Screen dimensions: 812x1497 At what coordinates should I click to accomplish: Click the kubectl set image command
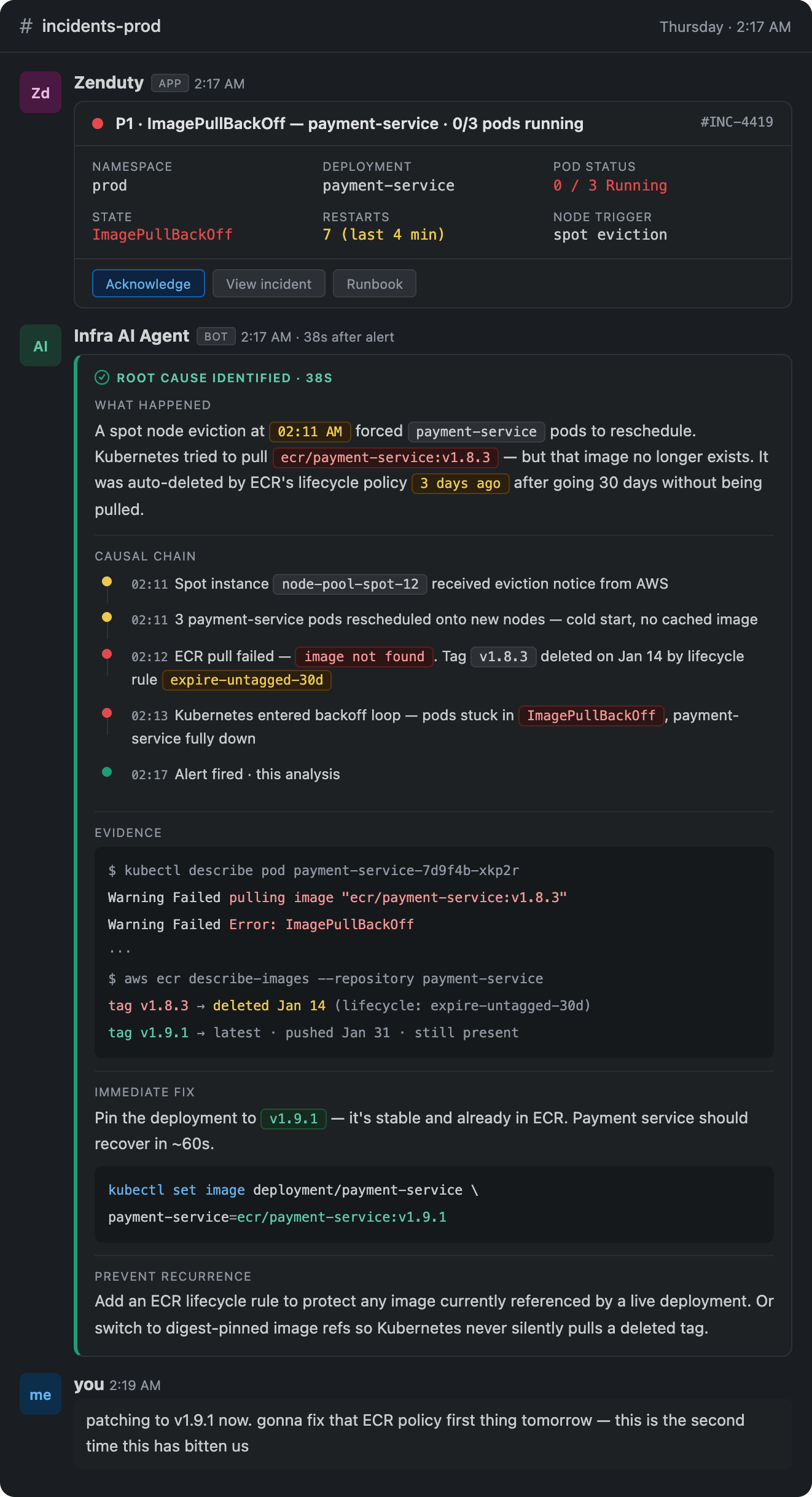click(293, 1203)
